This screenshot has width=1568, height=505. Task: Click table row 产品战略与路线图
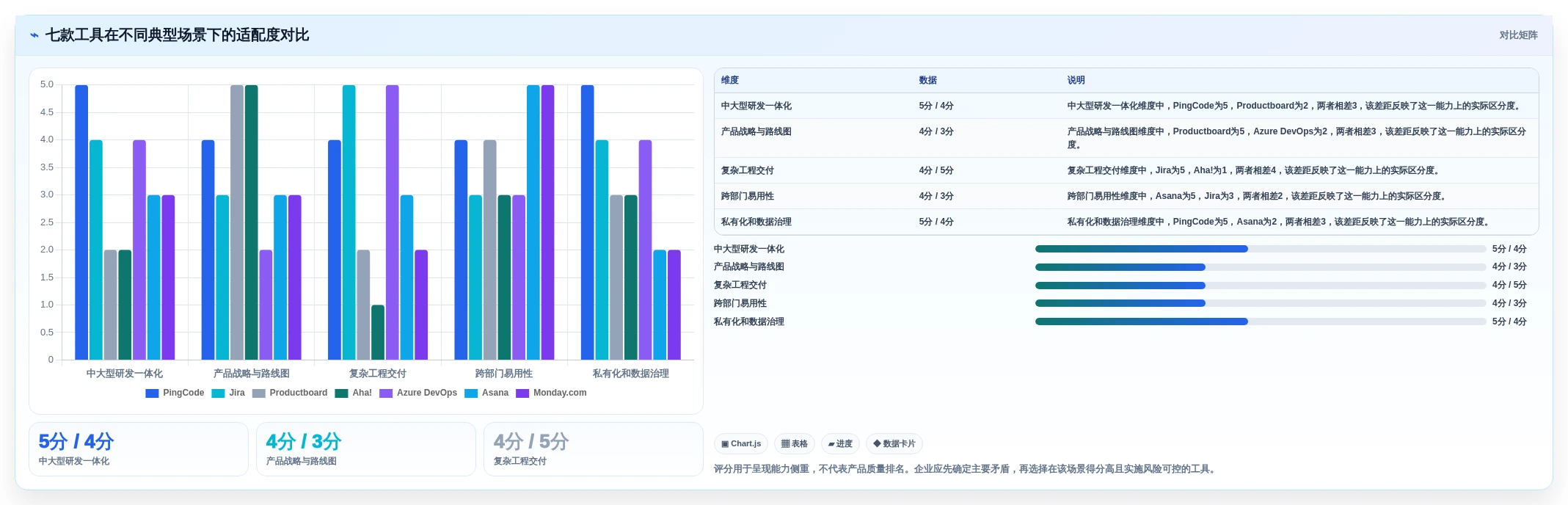1126,138
